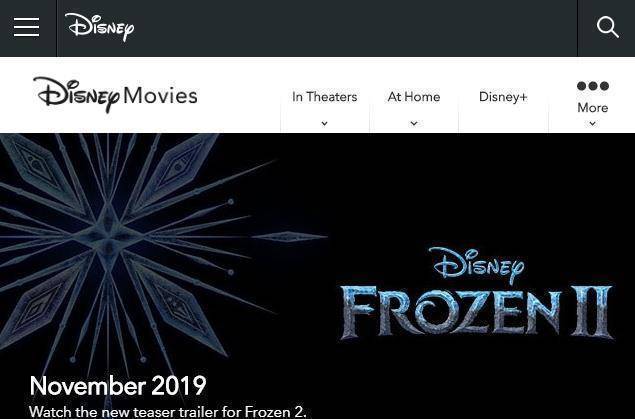Screen dimensions: 635x419
Task: Click the blue Disney wordmark above Frozen II
Action: pos(477,265)
